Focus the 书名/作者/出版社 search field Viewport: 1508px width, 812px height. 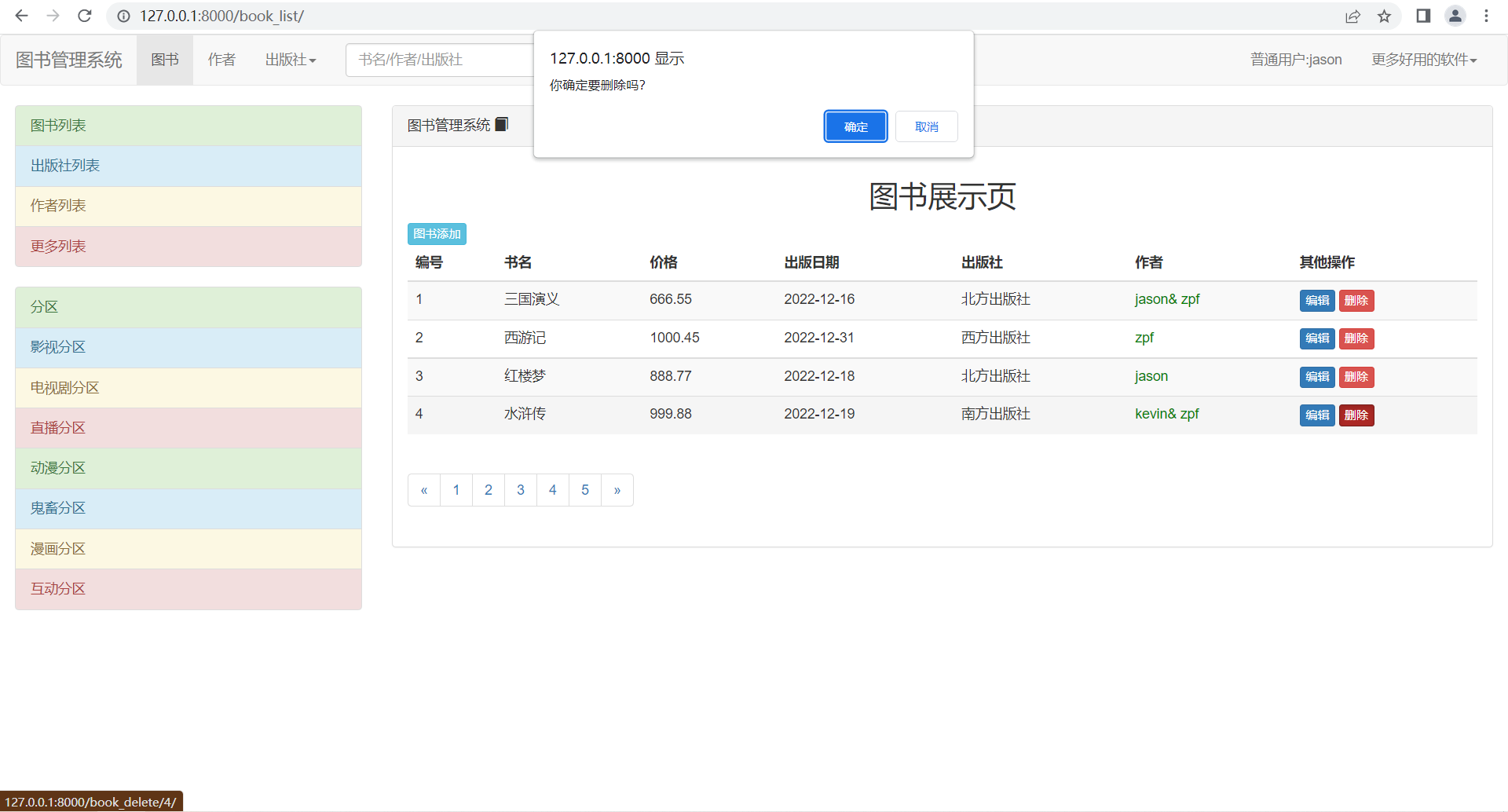(x=440, y=60)
